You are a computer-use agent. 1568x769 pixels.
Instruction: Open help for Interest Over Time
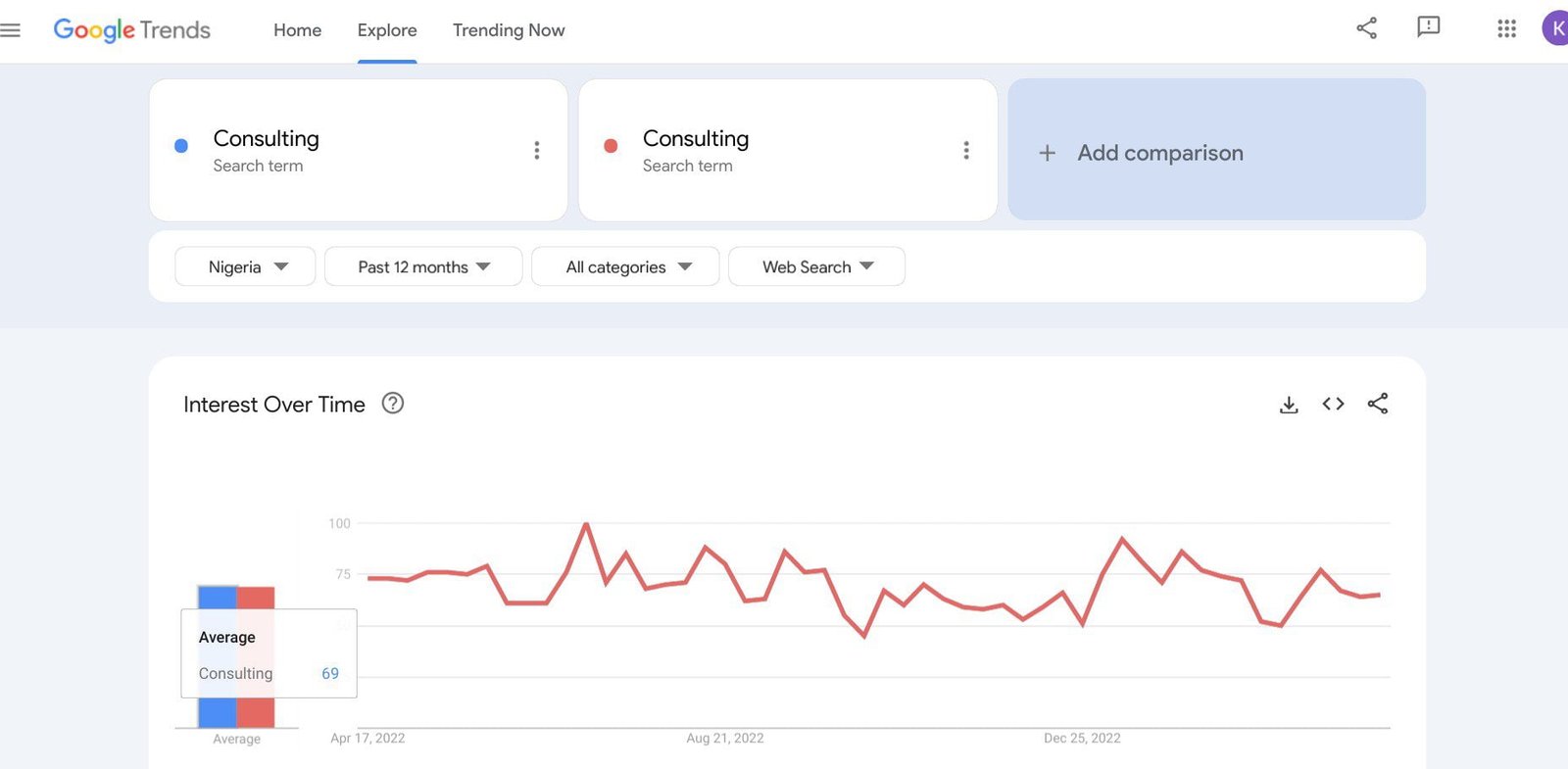[x=392, y=403]
